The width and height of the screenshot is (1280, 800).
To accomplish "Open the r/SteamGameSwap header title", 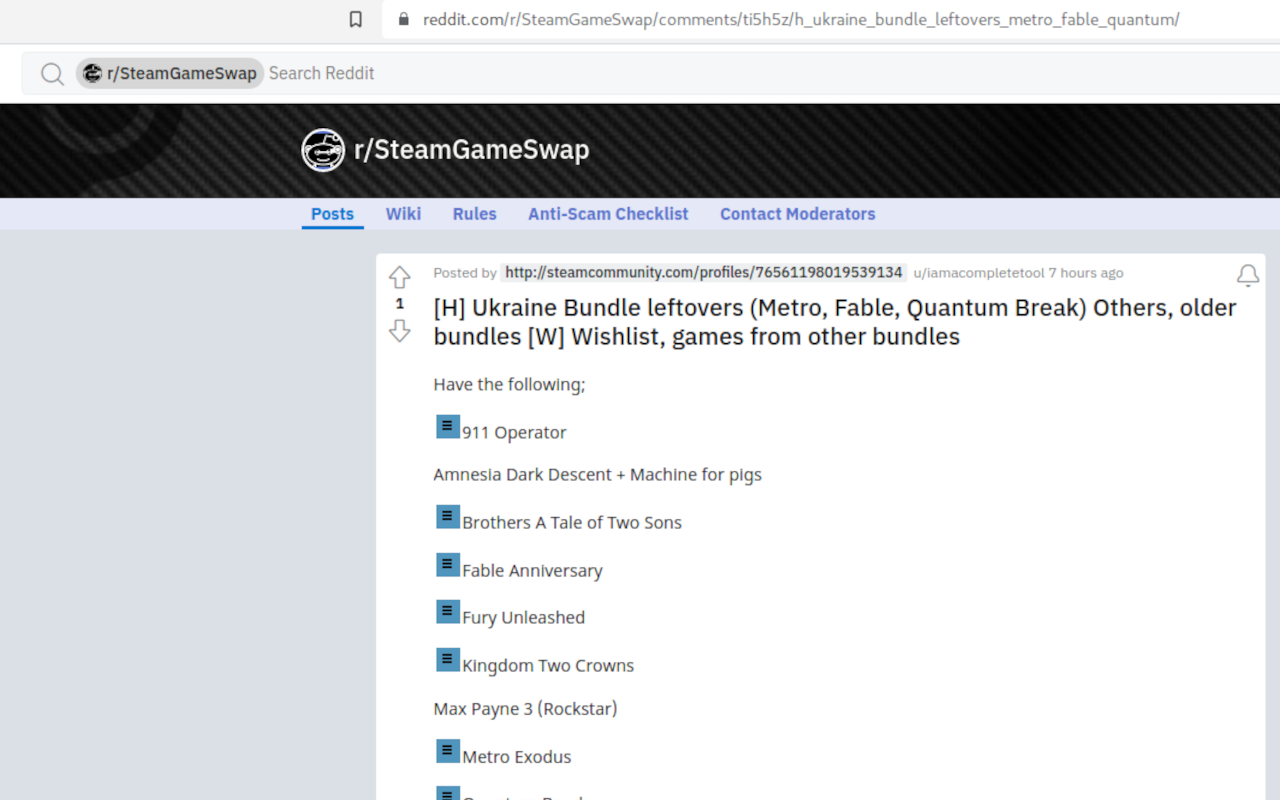I will (472, 150).
